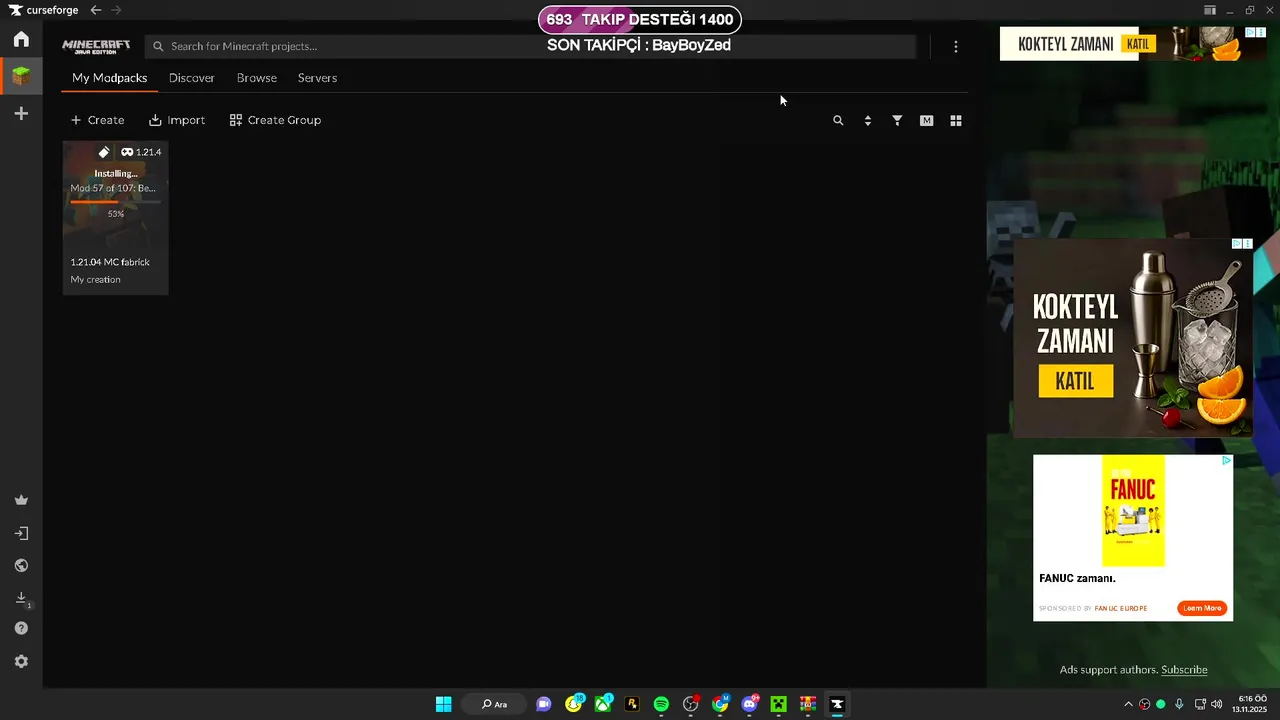Click the sign-in arrow icon in sidebar
Viewport: 1280px width, 720px height.
[x=21, y=533]
